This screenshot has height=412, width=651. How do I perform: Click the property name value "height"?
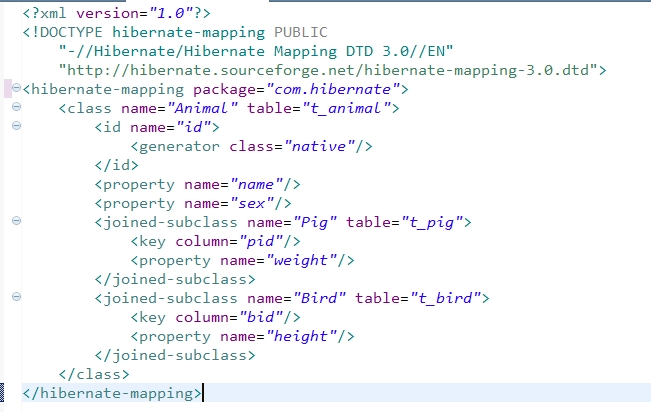click(x=301, y=336)
